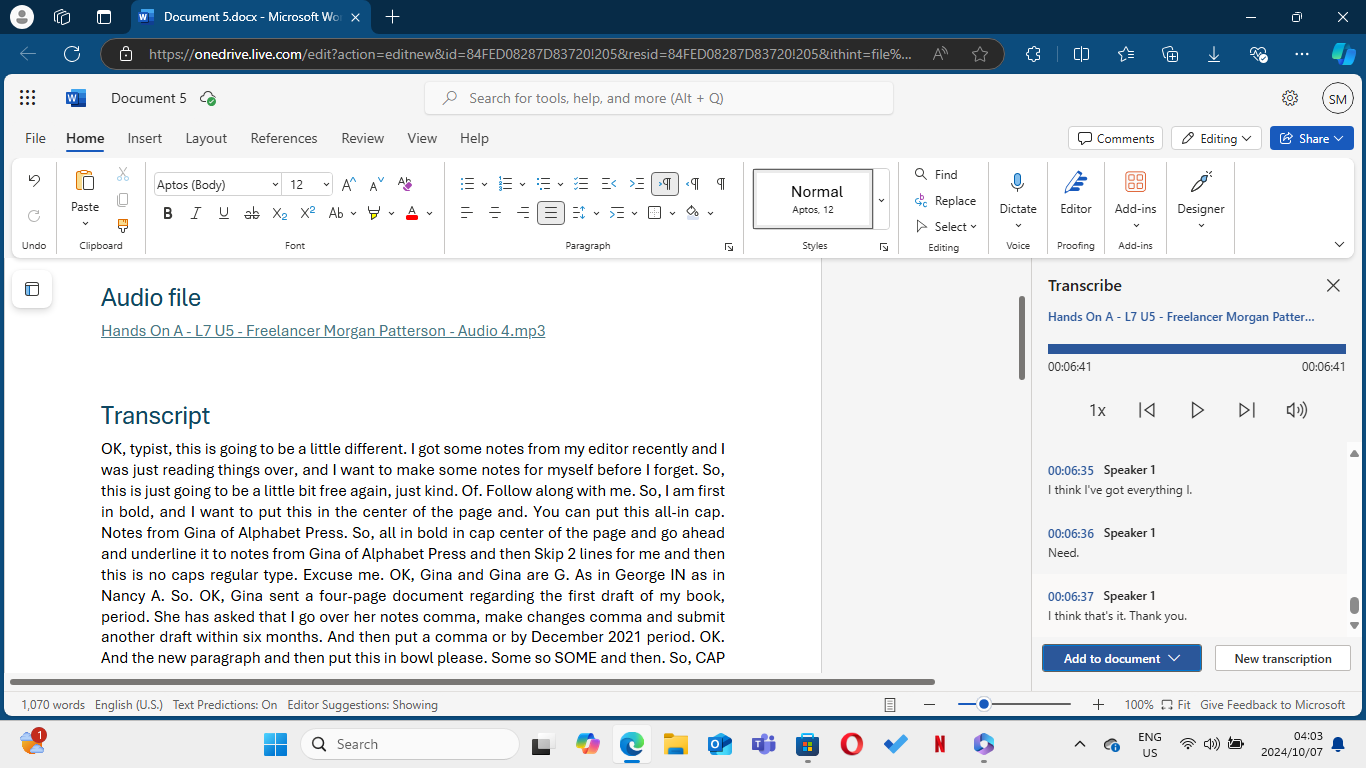Select the Format Painter brush icon
This screenshot has width=1366, height=768.
click(123, 226)
